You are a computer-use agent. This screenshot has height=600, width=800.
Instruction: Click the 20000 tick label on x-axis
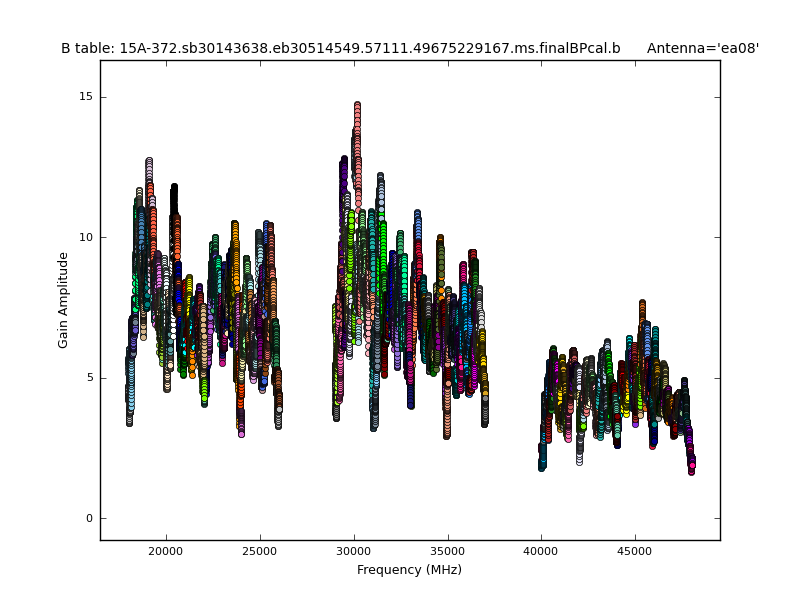166,551
